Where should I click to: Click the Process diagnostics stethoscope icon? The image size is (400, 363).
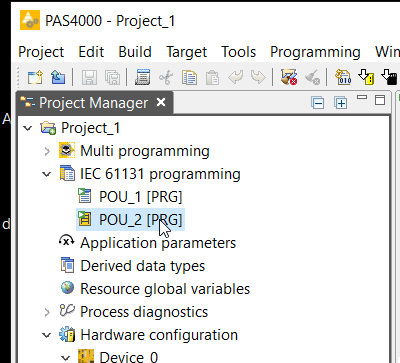67,311
